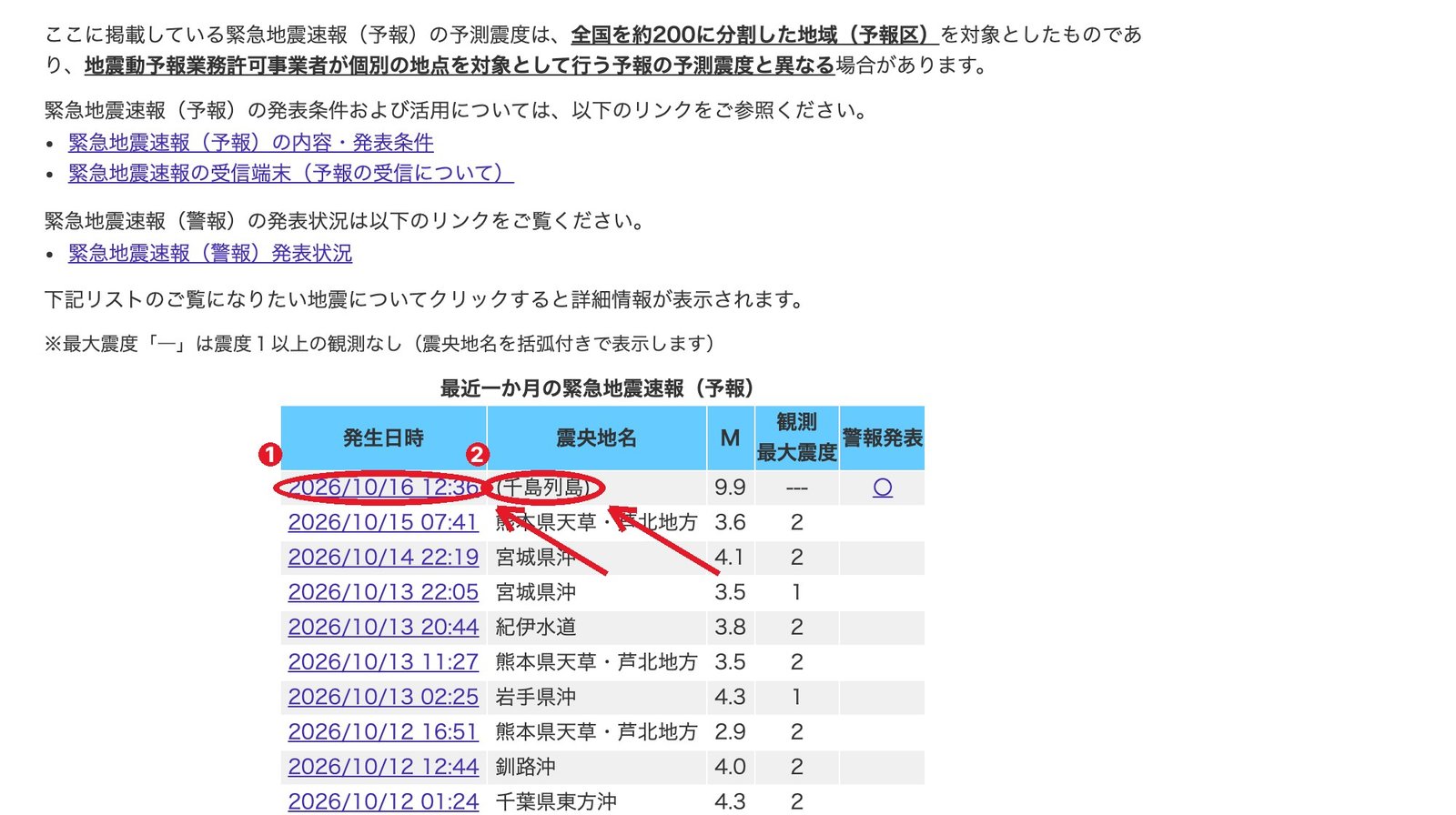Click the 震央地名 column header
This screenshot has height=815, width=1456.
(597, 438)
